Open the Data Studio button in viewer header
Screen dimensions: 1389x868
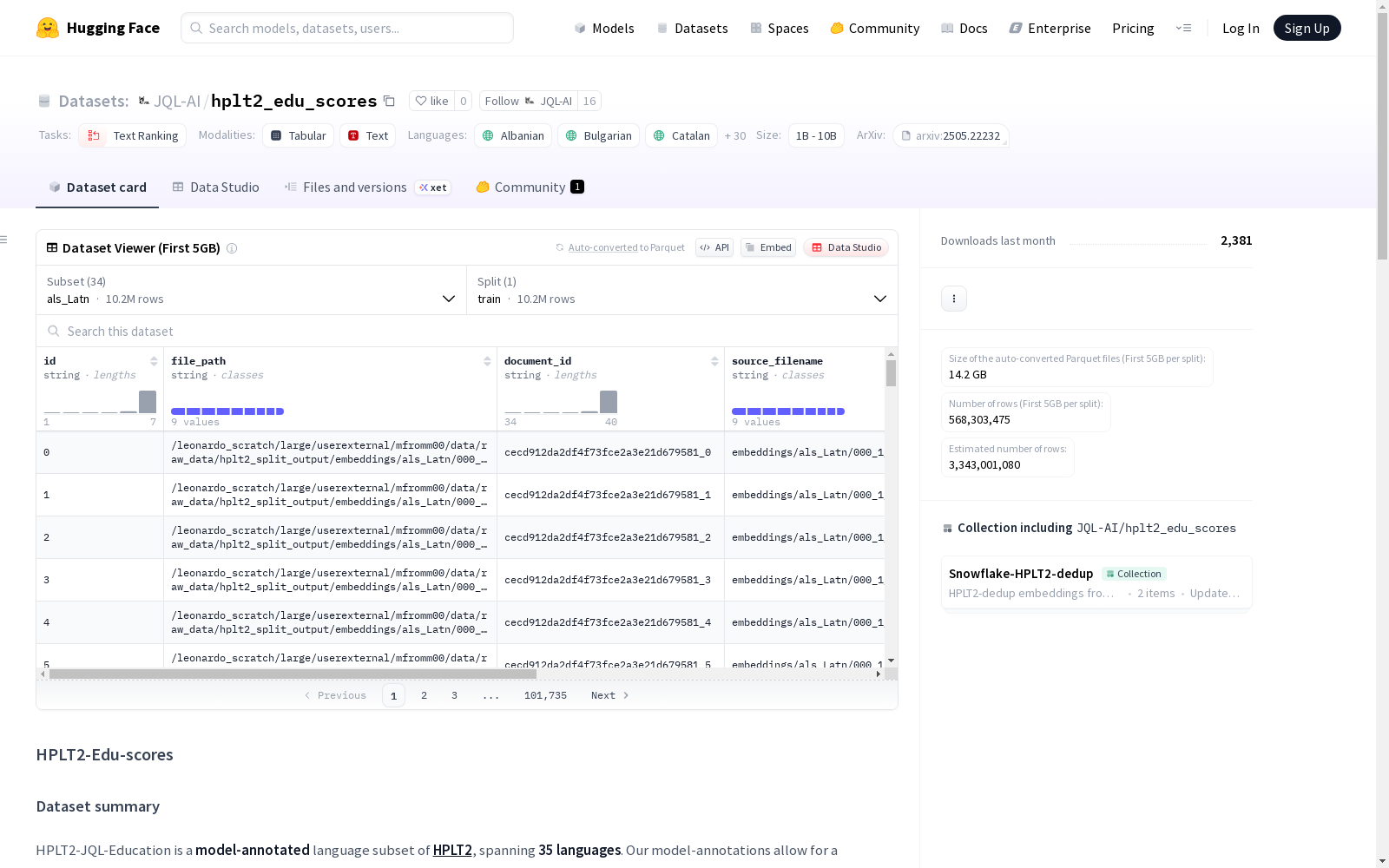[x=846, y=247]
